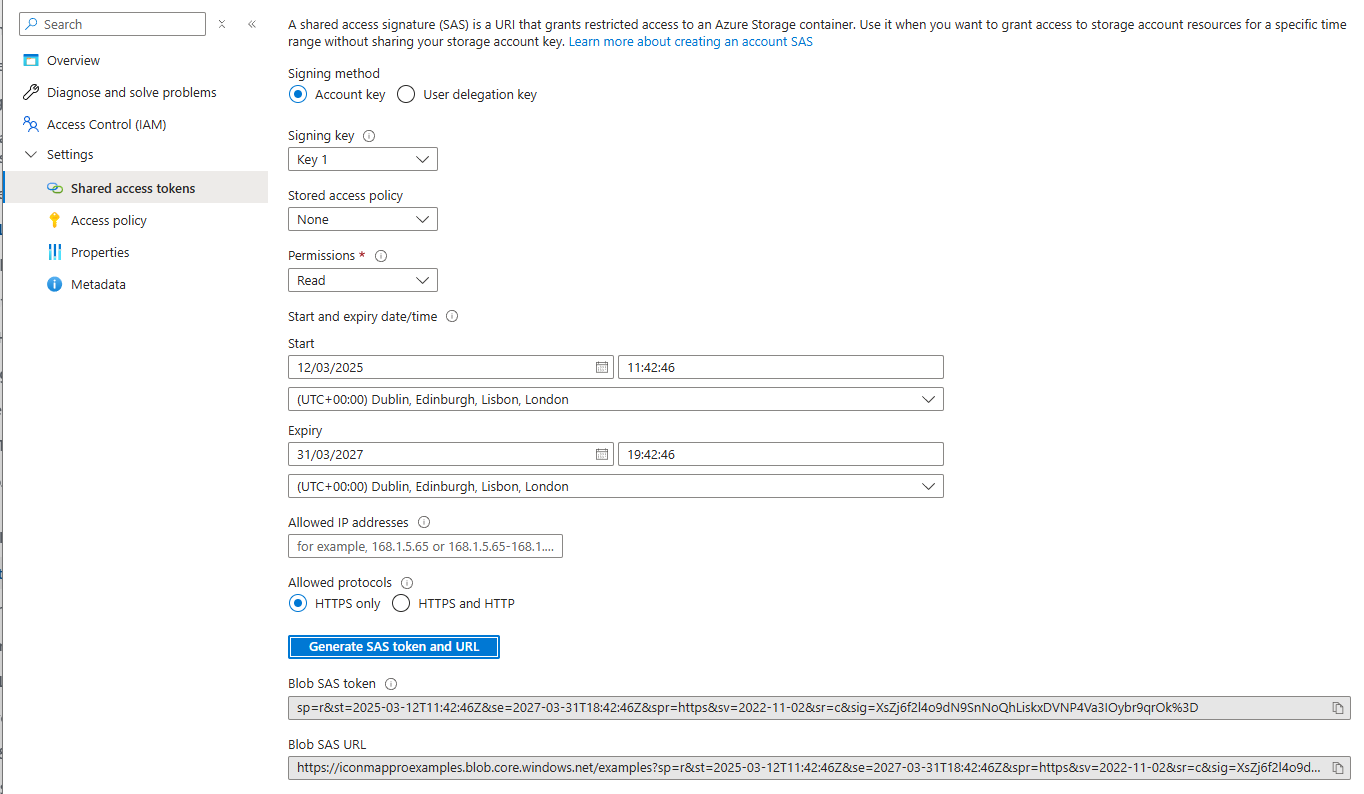Open the Signing key dropdown
Viewport: 1364px width, 794px height.
click(x=362, y=160)
